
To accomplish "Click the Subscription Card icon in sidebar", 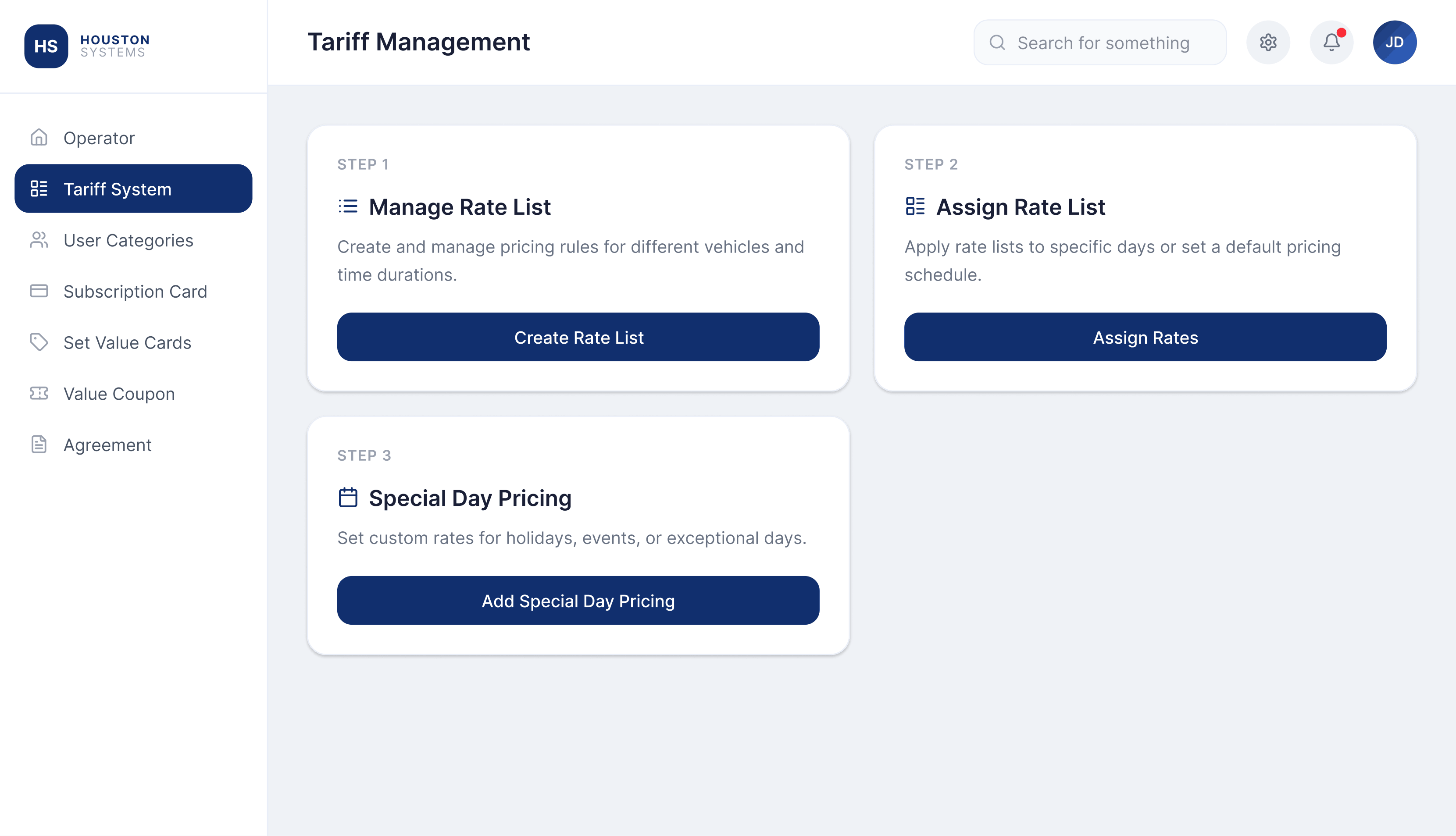I will (x=39, y=291).
